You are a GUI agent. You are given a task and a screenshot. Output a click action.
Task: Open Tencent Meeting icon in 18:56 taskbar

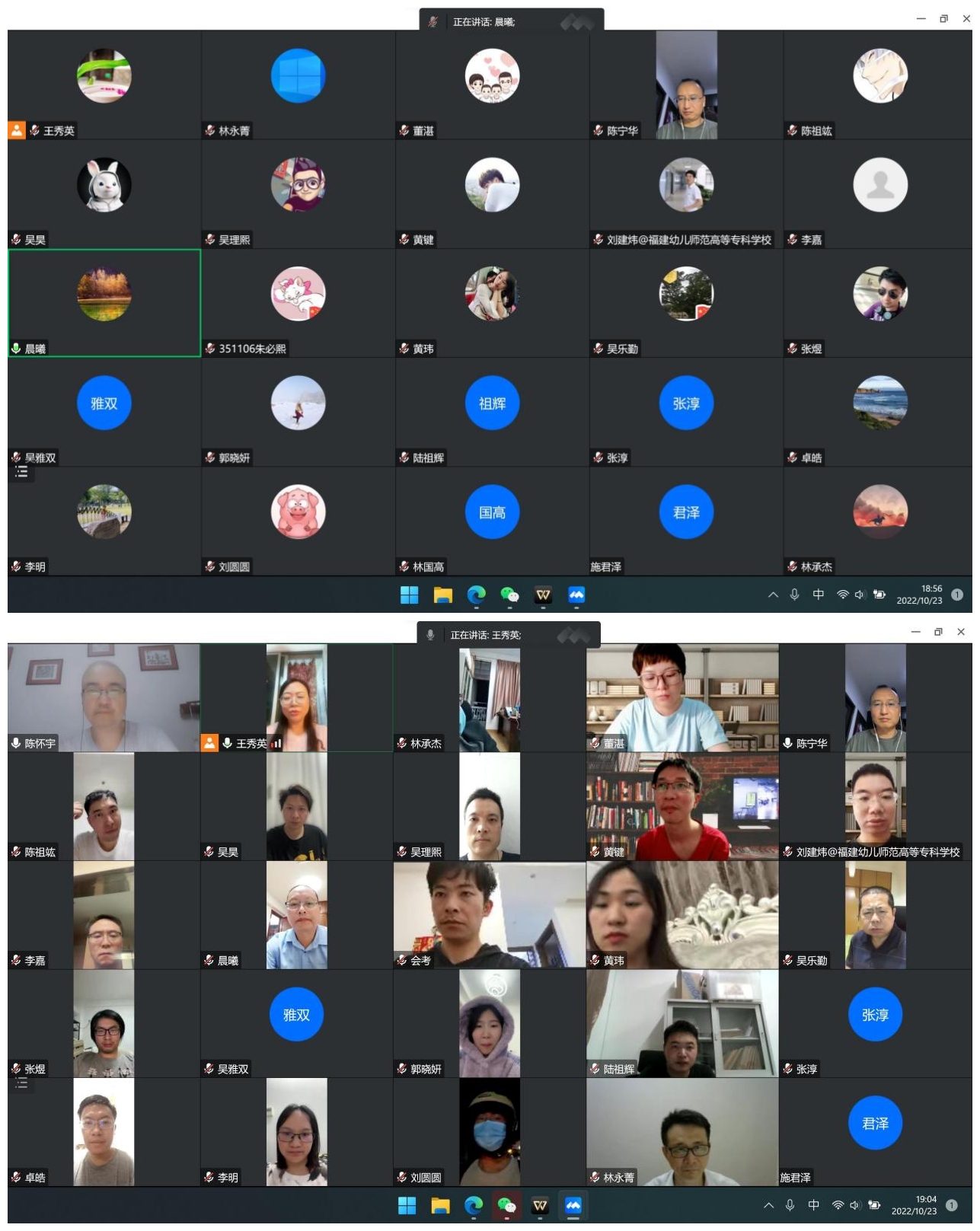[x=576, y=595]
